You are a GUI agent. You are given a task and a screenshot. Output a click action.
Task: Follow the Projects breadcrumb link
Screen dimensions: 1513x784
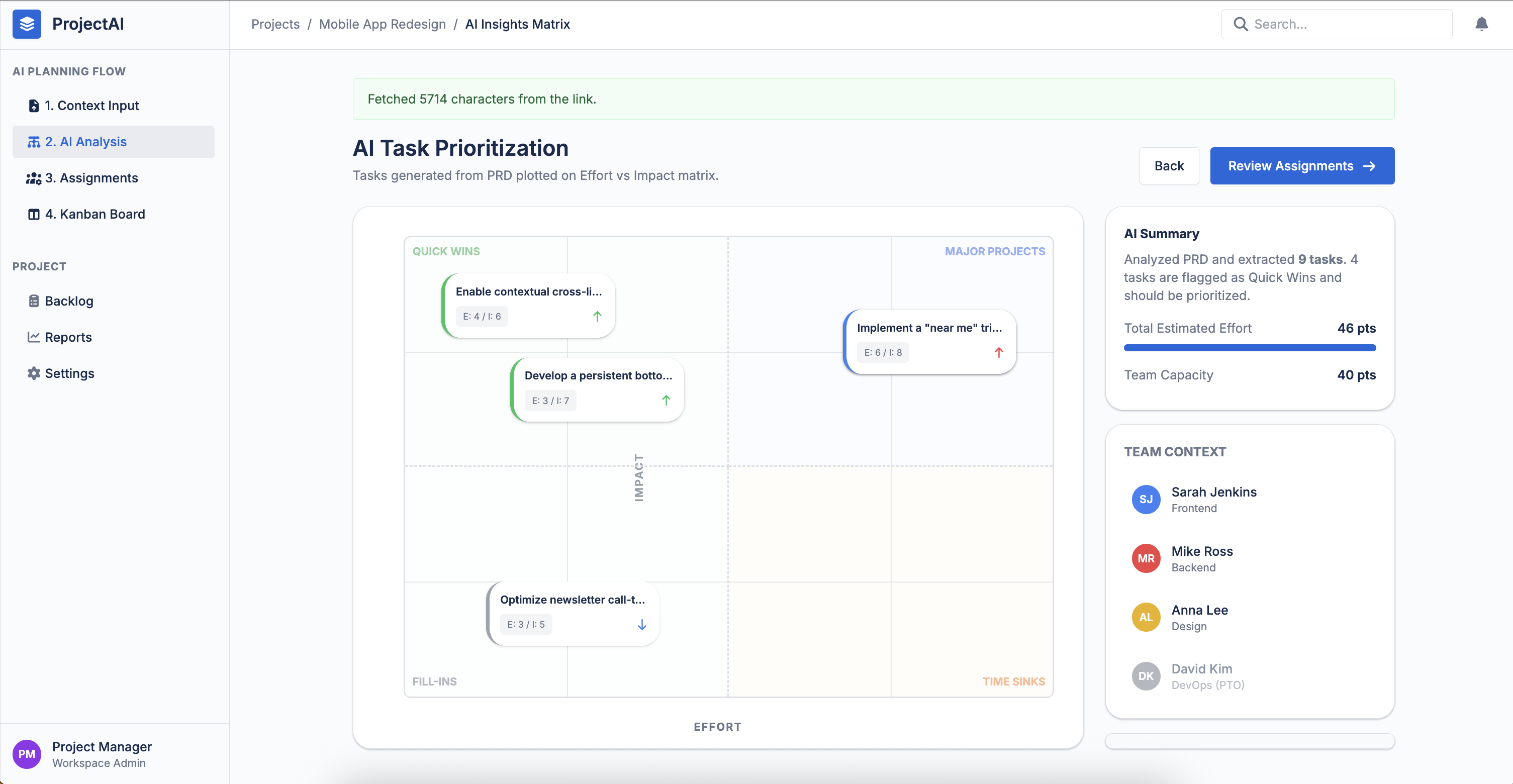point(275,24)
